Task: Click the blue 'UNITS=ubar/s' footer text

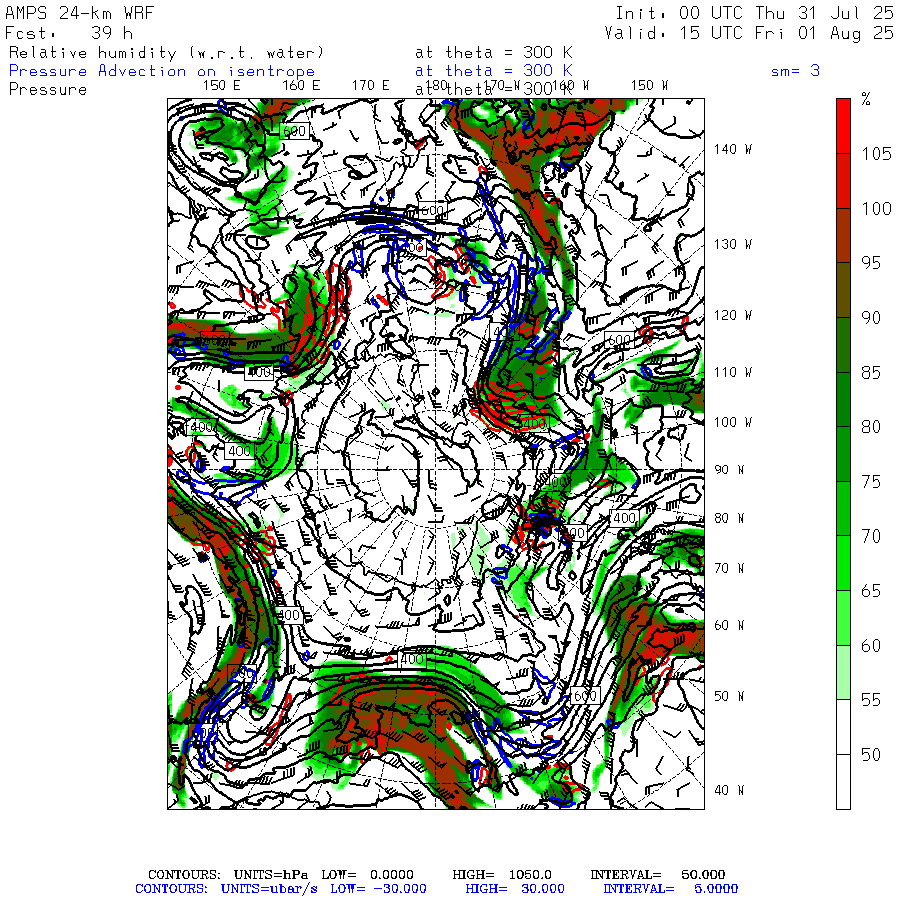Action: pyautogui.click(x=269, y=889)
